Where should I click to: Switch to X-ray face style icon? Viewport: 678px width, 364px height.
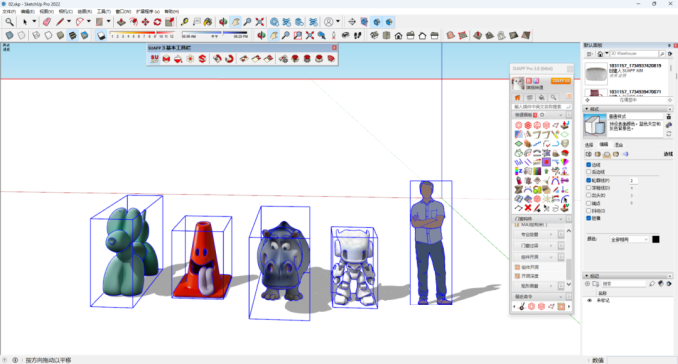[10, 35]
